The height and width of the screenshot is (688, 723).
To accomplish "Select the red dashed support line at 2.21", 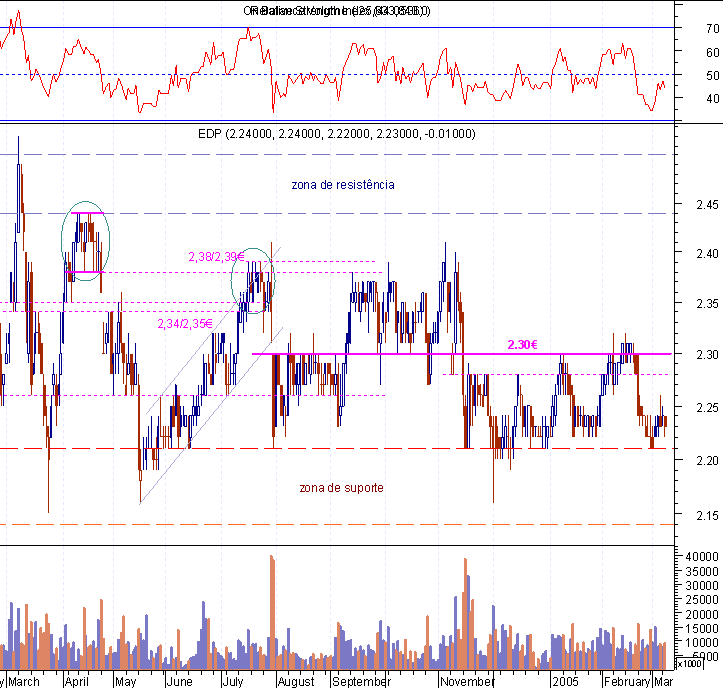I will click(337, 448).
